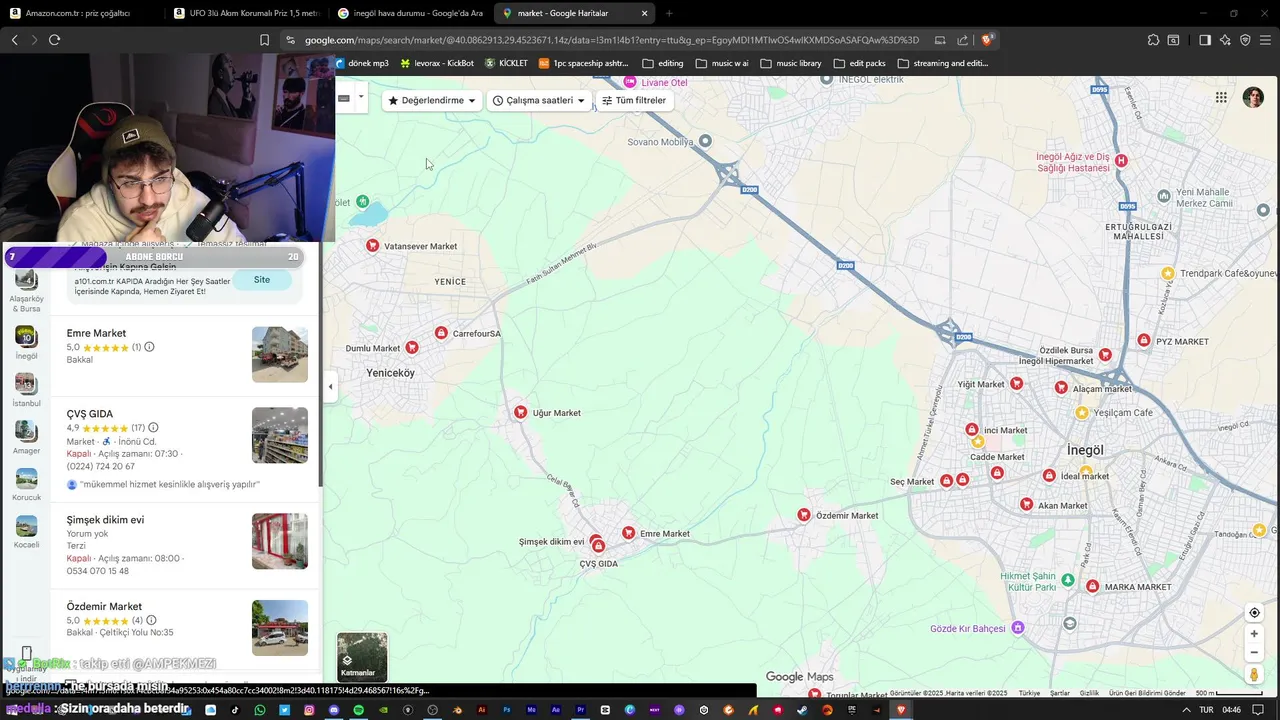1280x720 pixels.
Task: Click the Özdemir Market photo thumbnail
Action: pos(280,627)
